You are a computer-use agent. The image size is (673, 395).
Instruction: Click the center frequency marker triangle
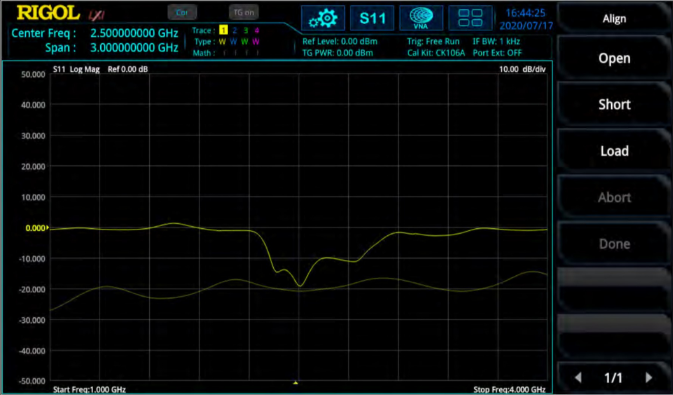pos(295,382)
